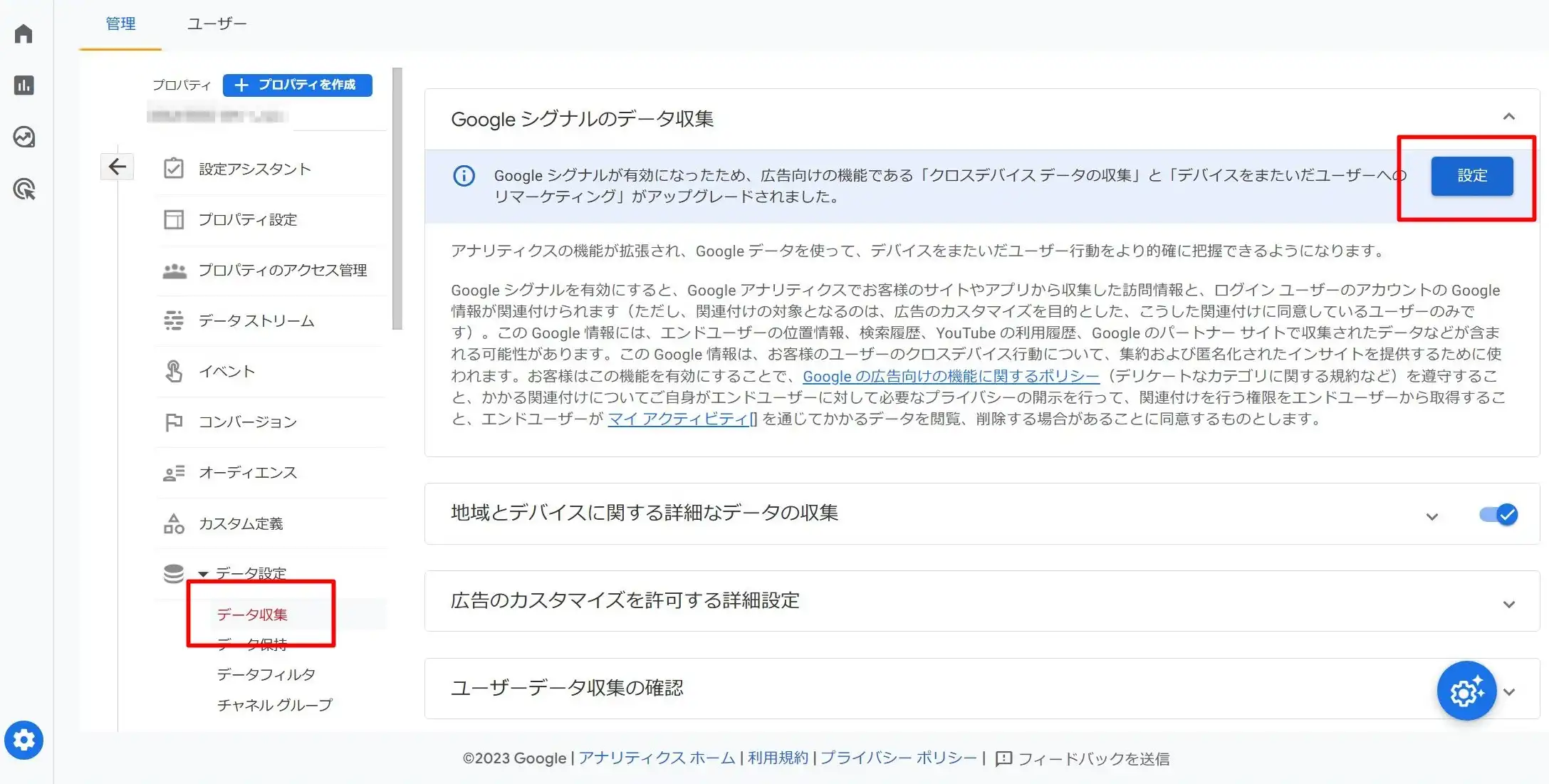Click the back arrow next to property menu
Viewport: 1549px width, 784px height.
point(117,167)
